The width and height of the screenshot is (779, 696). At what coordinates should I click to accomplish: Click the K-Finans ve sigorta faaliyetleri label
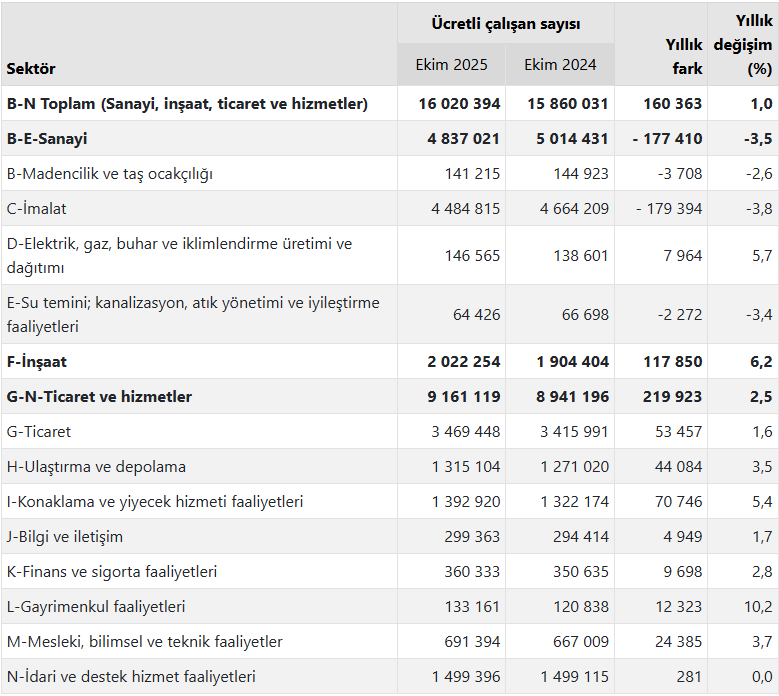112,572
